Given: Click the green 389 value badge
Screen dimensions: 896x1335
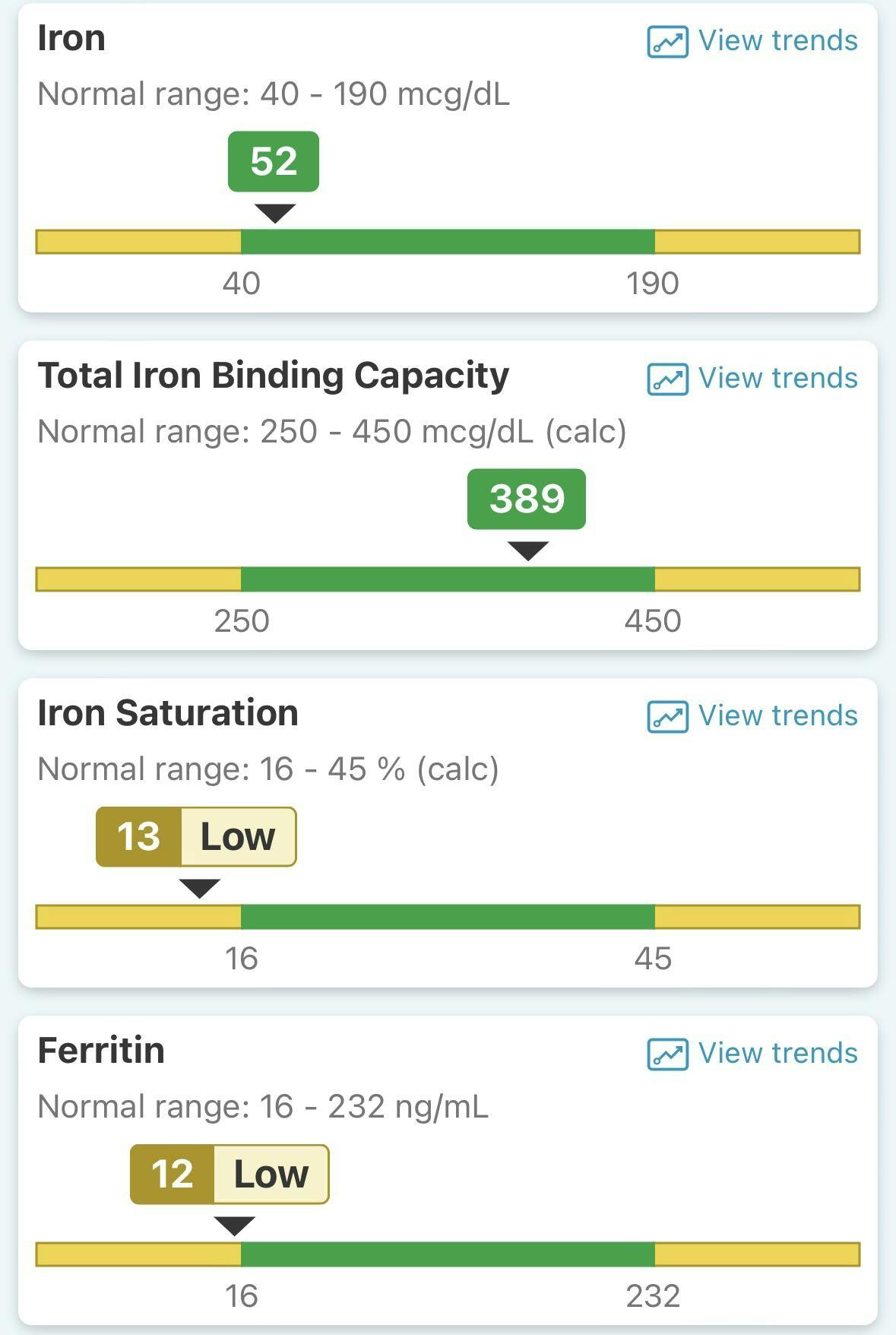Looking at the screenshot, I should [x=527, y=499].
